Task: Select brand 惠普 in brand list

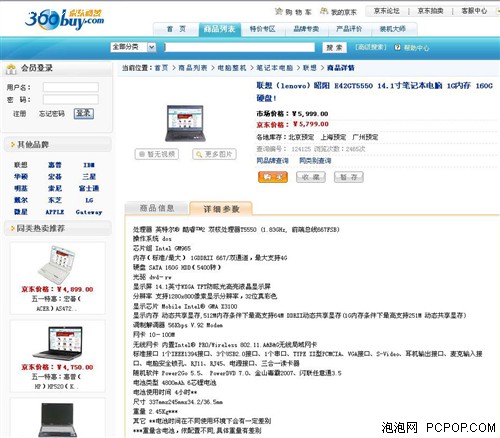Action: point(55,165)
